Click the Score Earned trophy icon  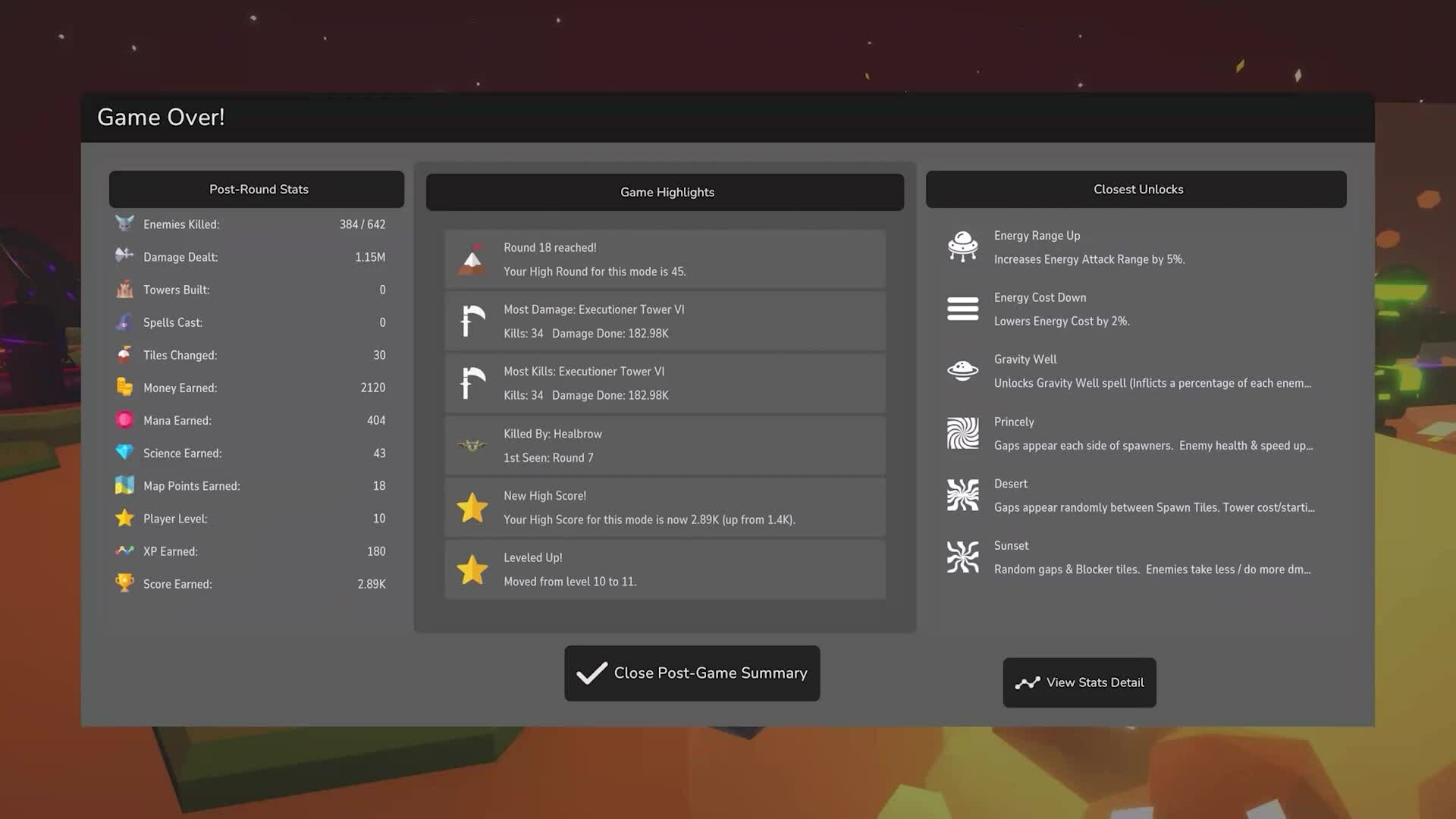[124, 583]
